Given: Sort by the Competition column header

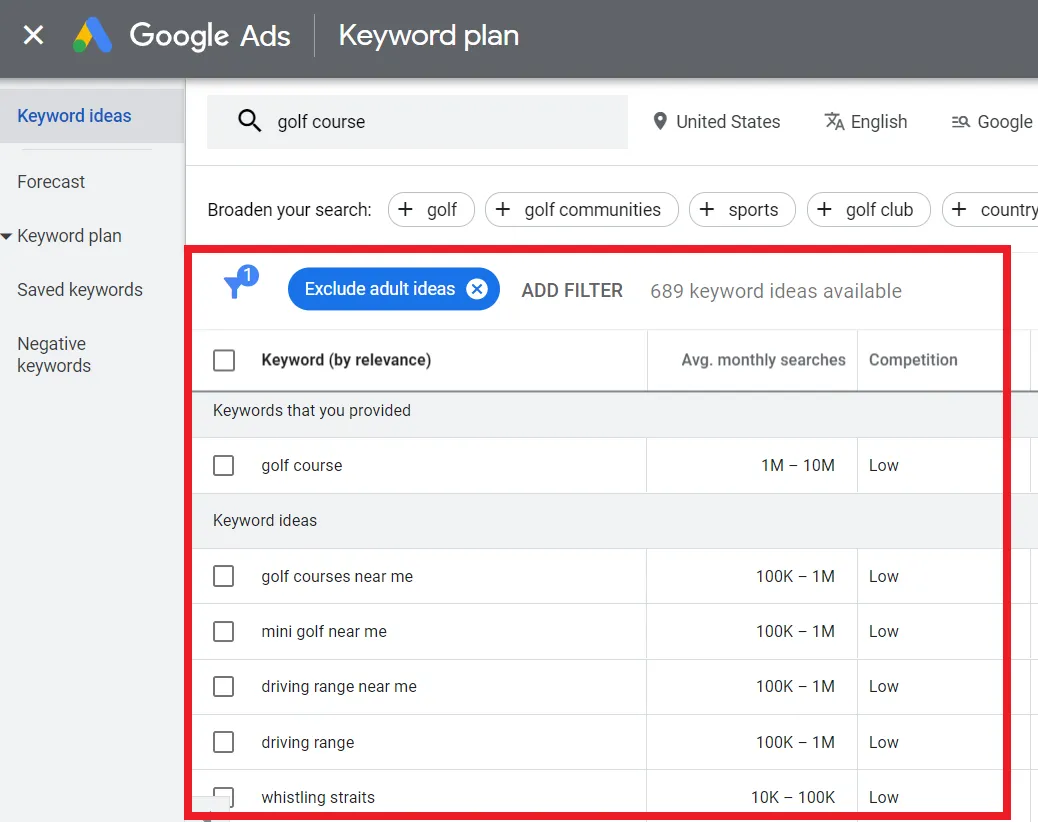Looking at the screenshot, I should tap(912, 360).
